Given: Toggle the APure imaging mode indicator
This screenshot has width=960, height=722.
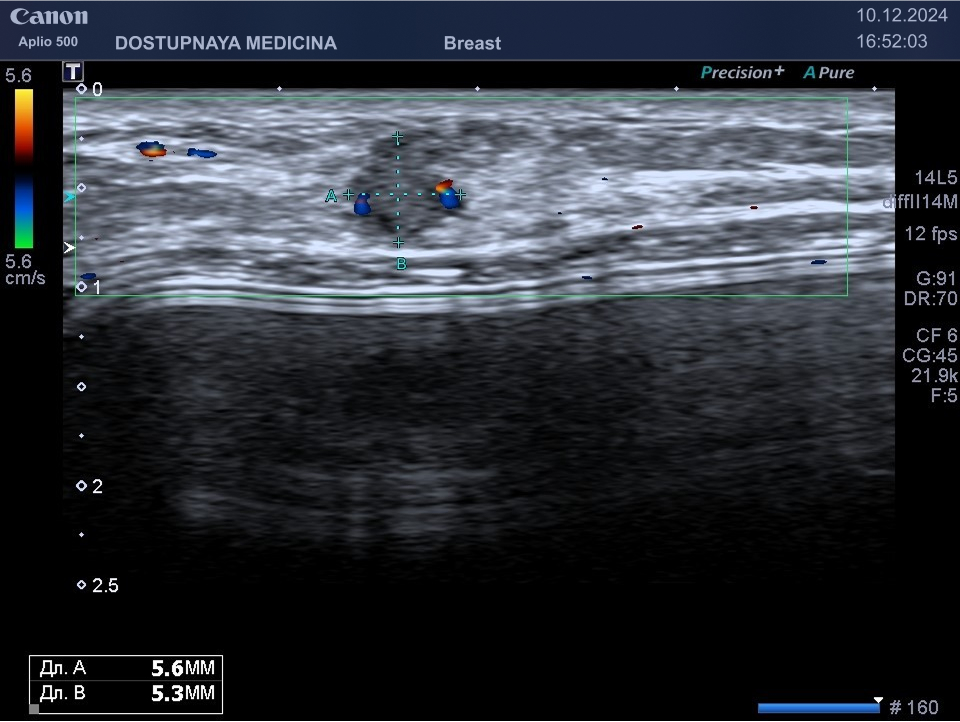Looking at the screenshot, I should click(829, 73).
